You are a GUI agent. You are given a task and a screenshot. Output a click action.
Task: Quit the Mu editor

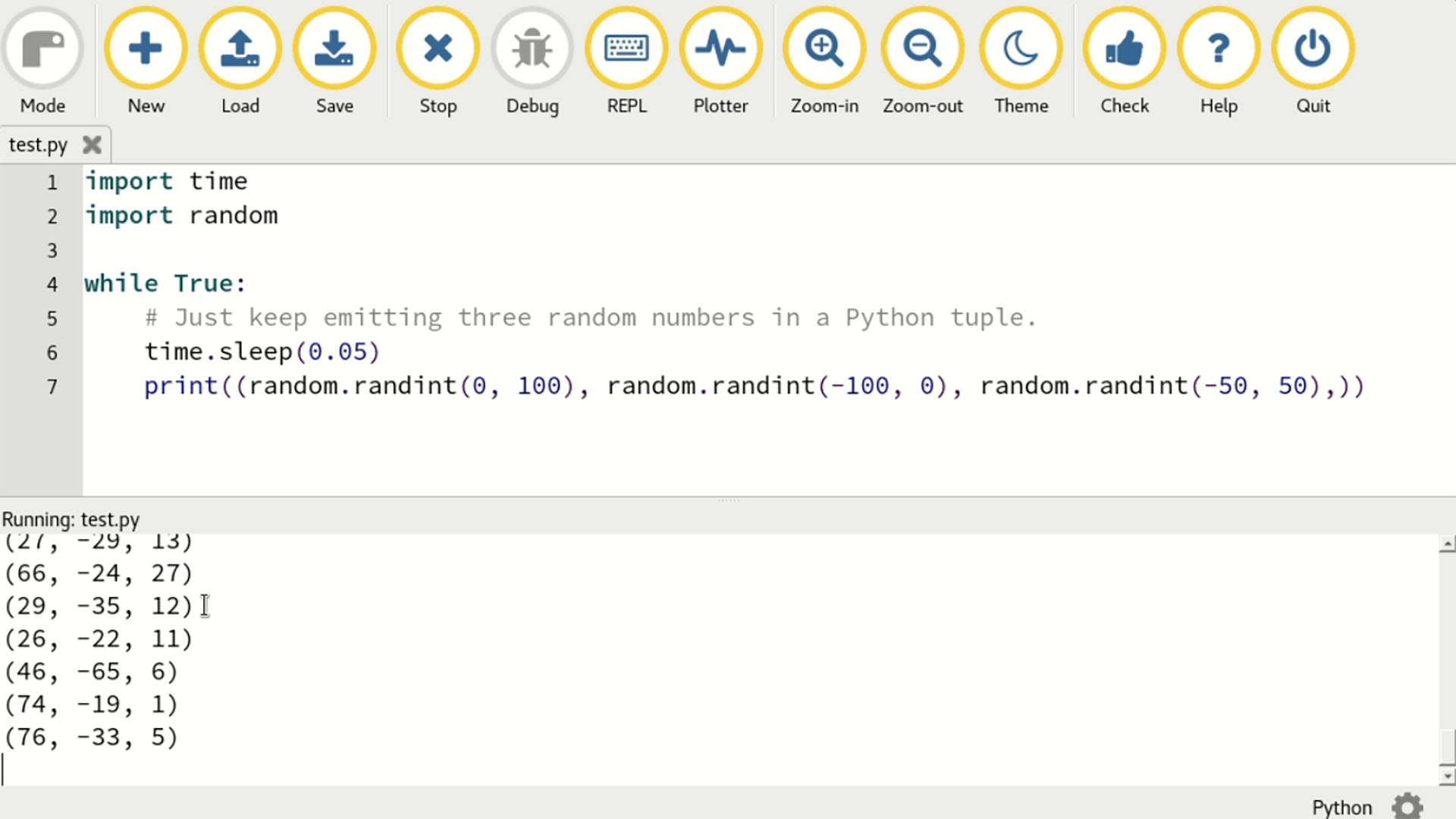(1313, 48)
